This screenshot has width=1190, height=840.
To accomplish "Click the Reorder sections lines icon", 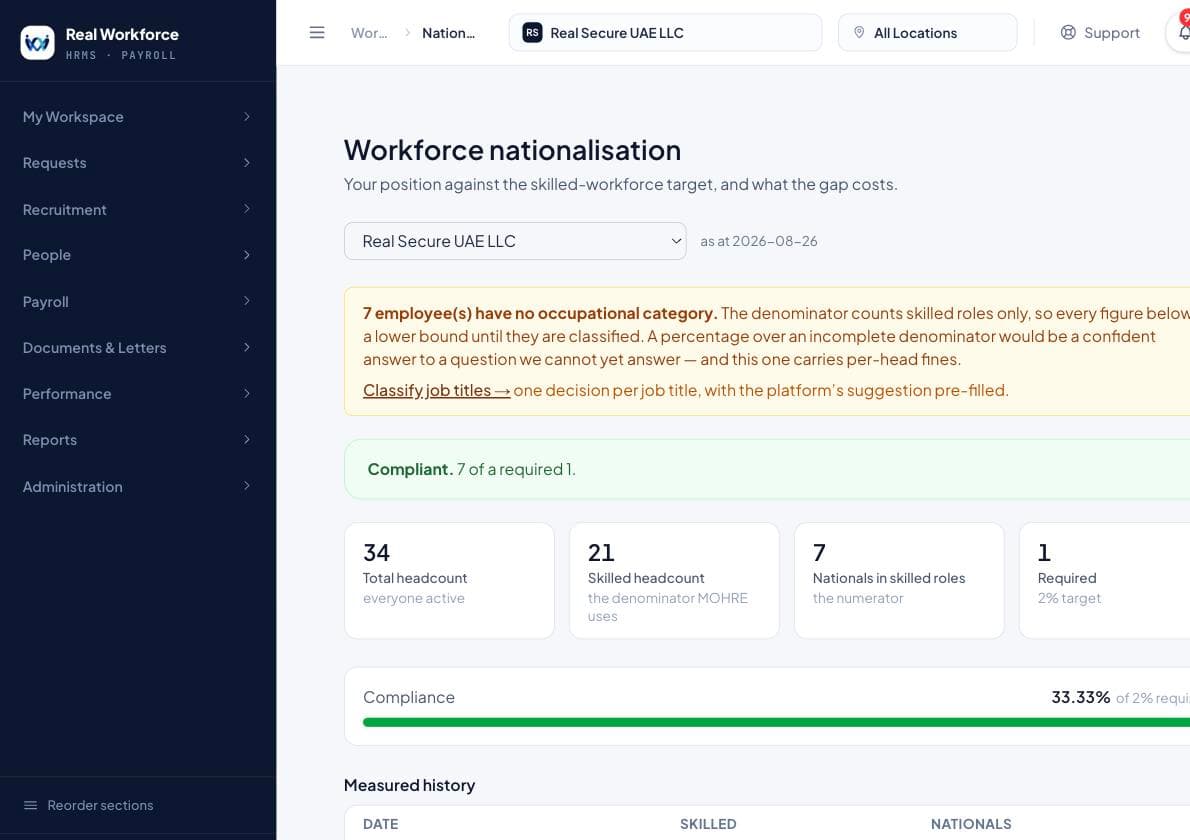I will click(x=30, y=805).
